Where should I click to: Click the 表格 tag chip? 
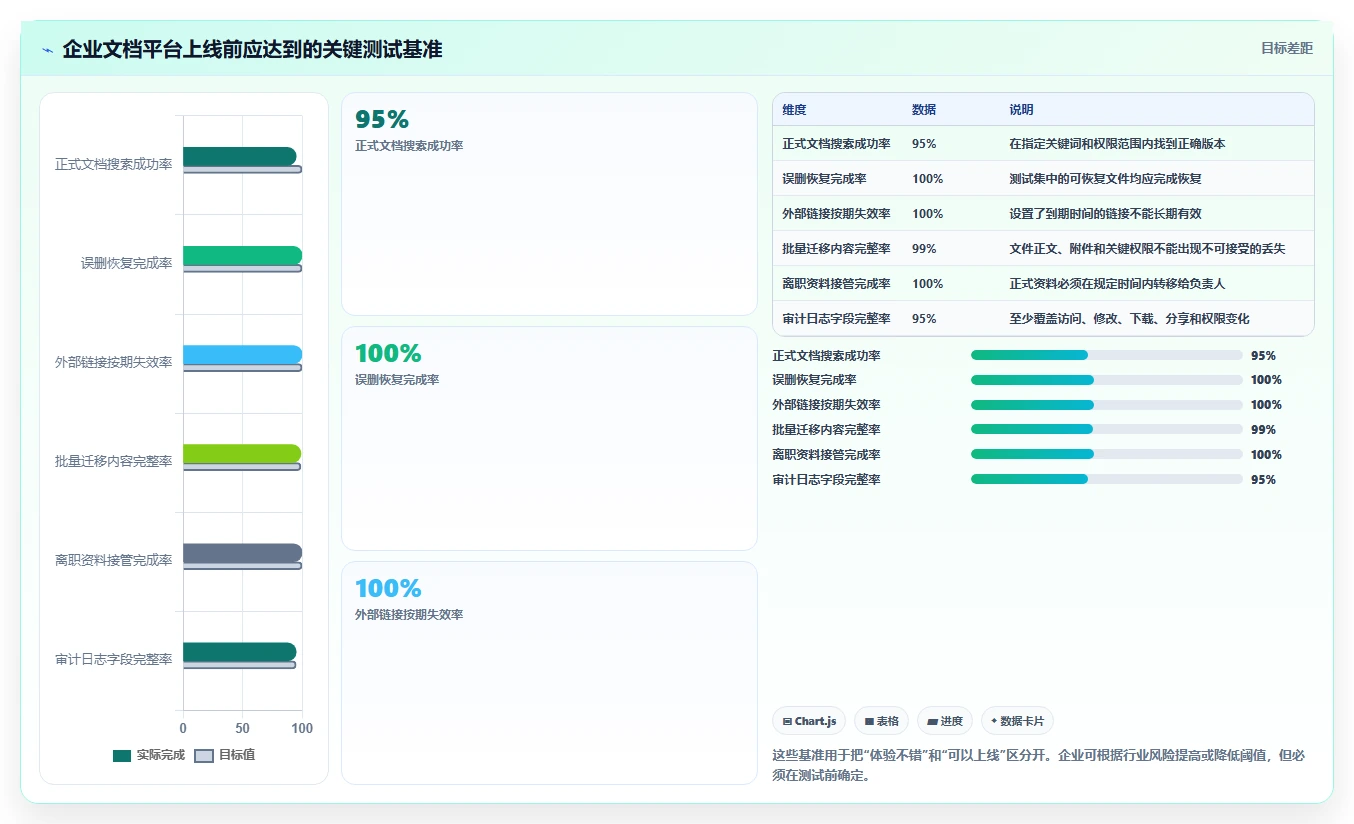(881, 721)
